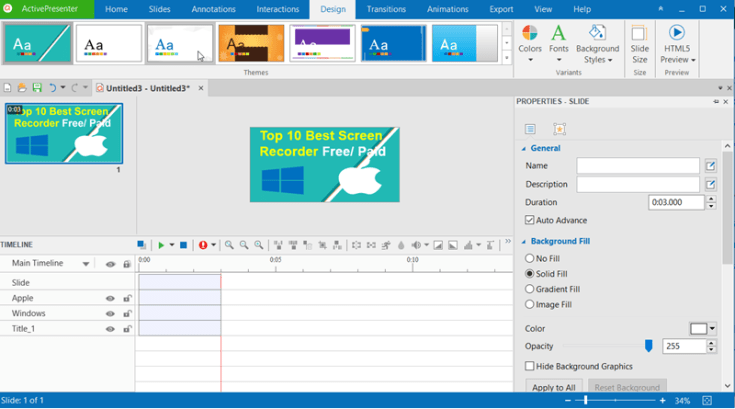Image resolution: width=735 pixels, height=409 pixels.
Task: Collapse the Background Fill section
Action: 524,242
